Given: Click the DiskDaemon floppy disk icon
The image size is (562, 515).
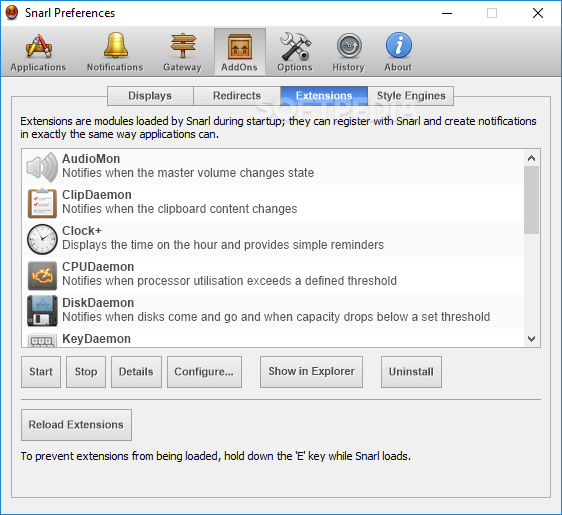Looking at the screenshot, I should [x=42, y=311].
